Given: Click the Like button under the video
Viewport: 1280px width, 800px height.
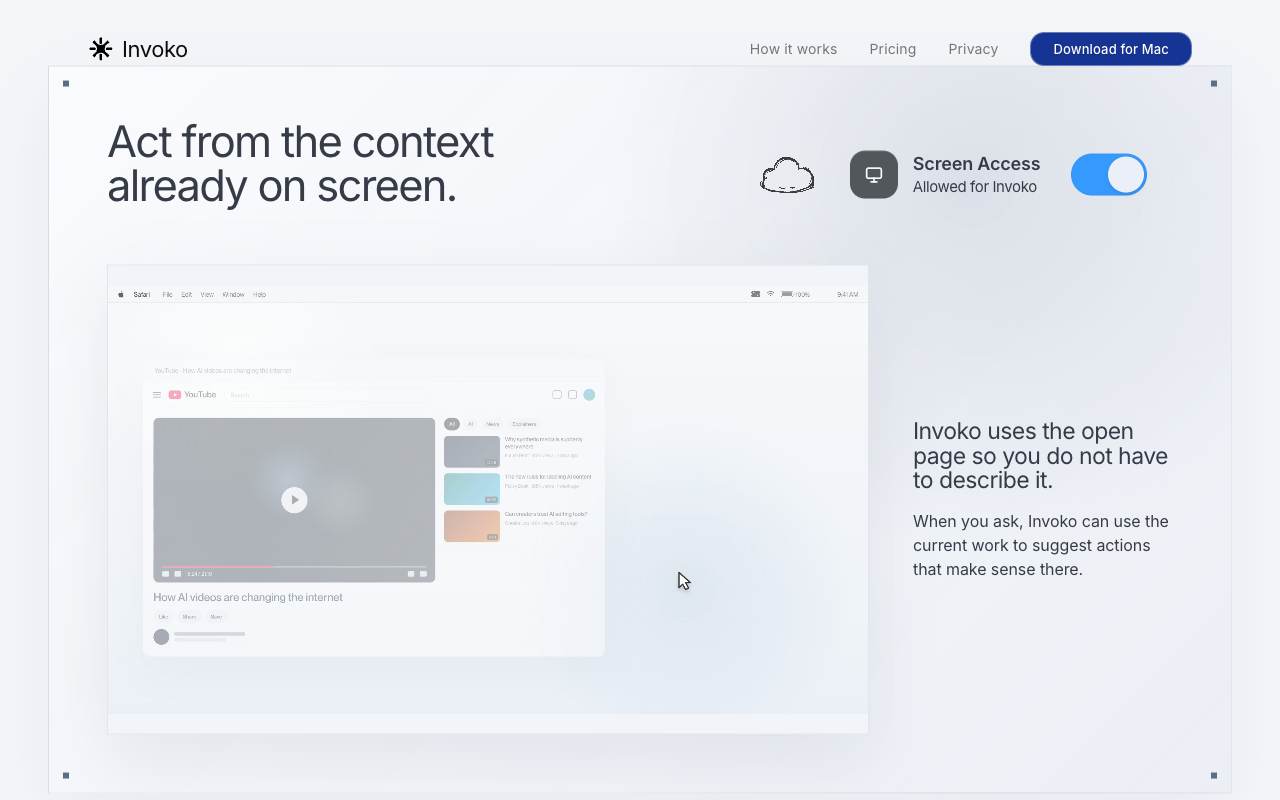Looking at the screenshot, I should click(x=163, y=617).
